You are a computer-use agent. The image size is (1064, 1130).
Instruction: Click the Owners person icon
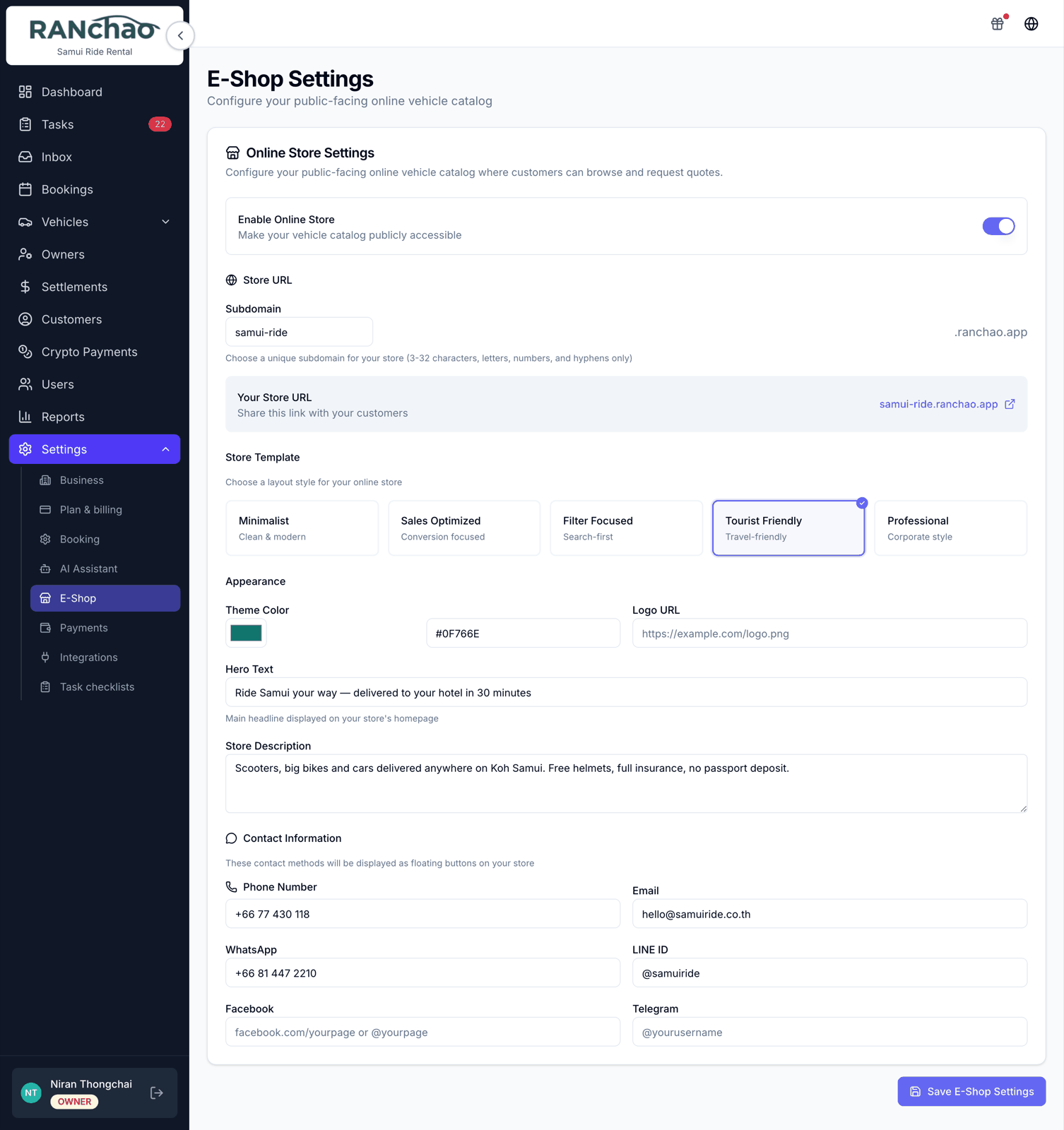click(25, 254)
